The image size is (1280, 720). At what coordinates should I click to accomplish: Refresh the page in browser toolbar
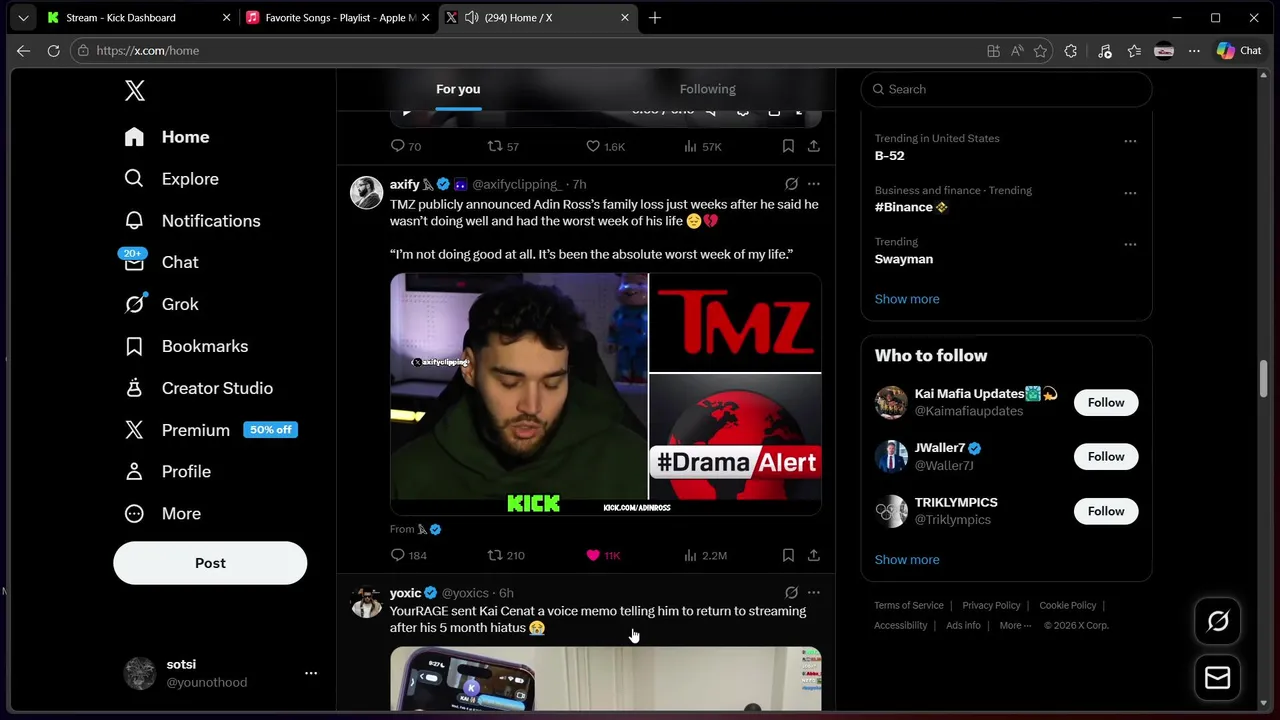click(x=54, y=51)
